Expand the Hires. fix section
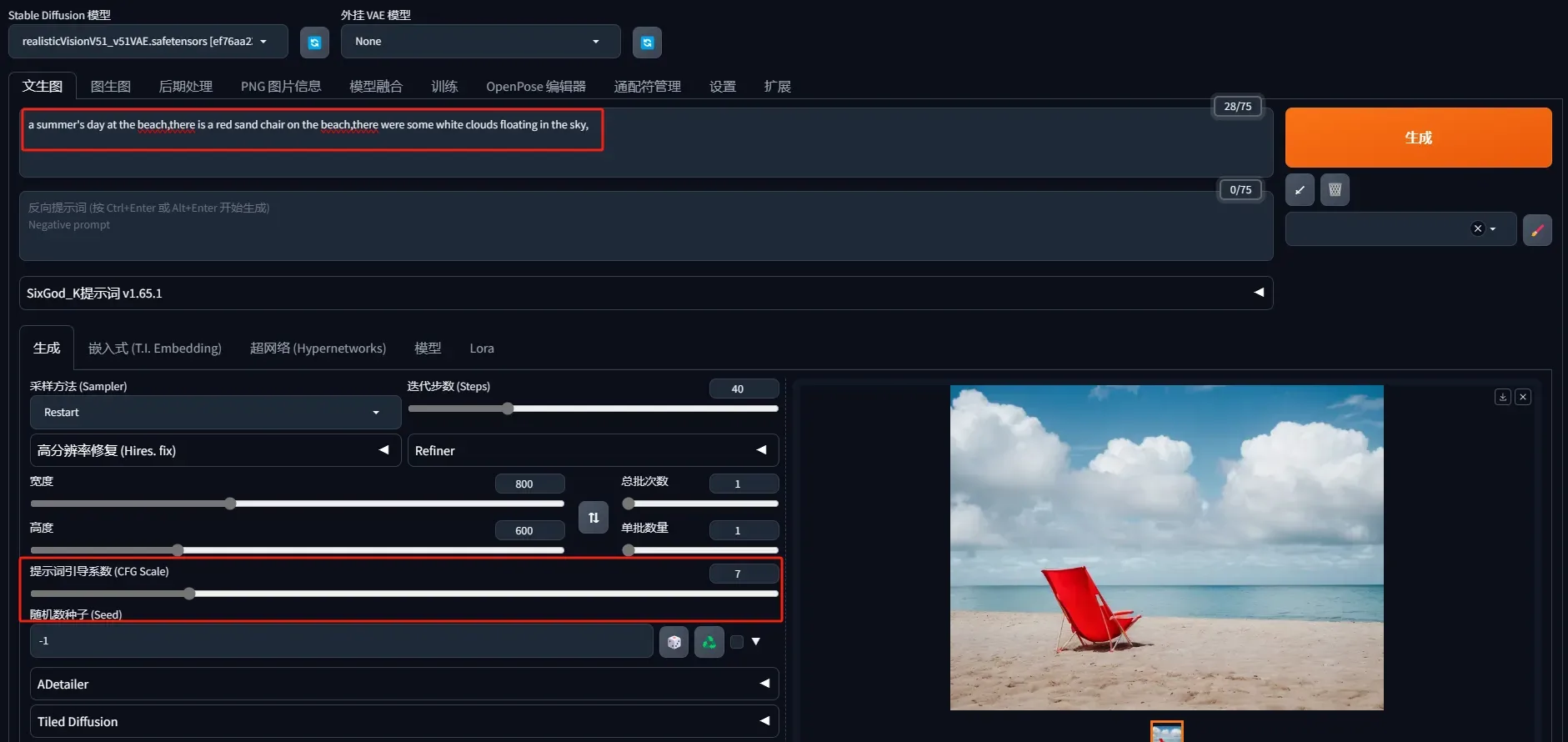 click(x=215, y=450)
